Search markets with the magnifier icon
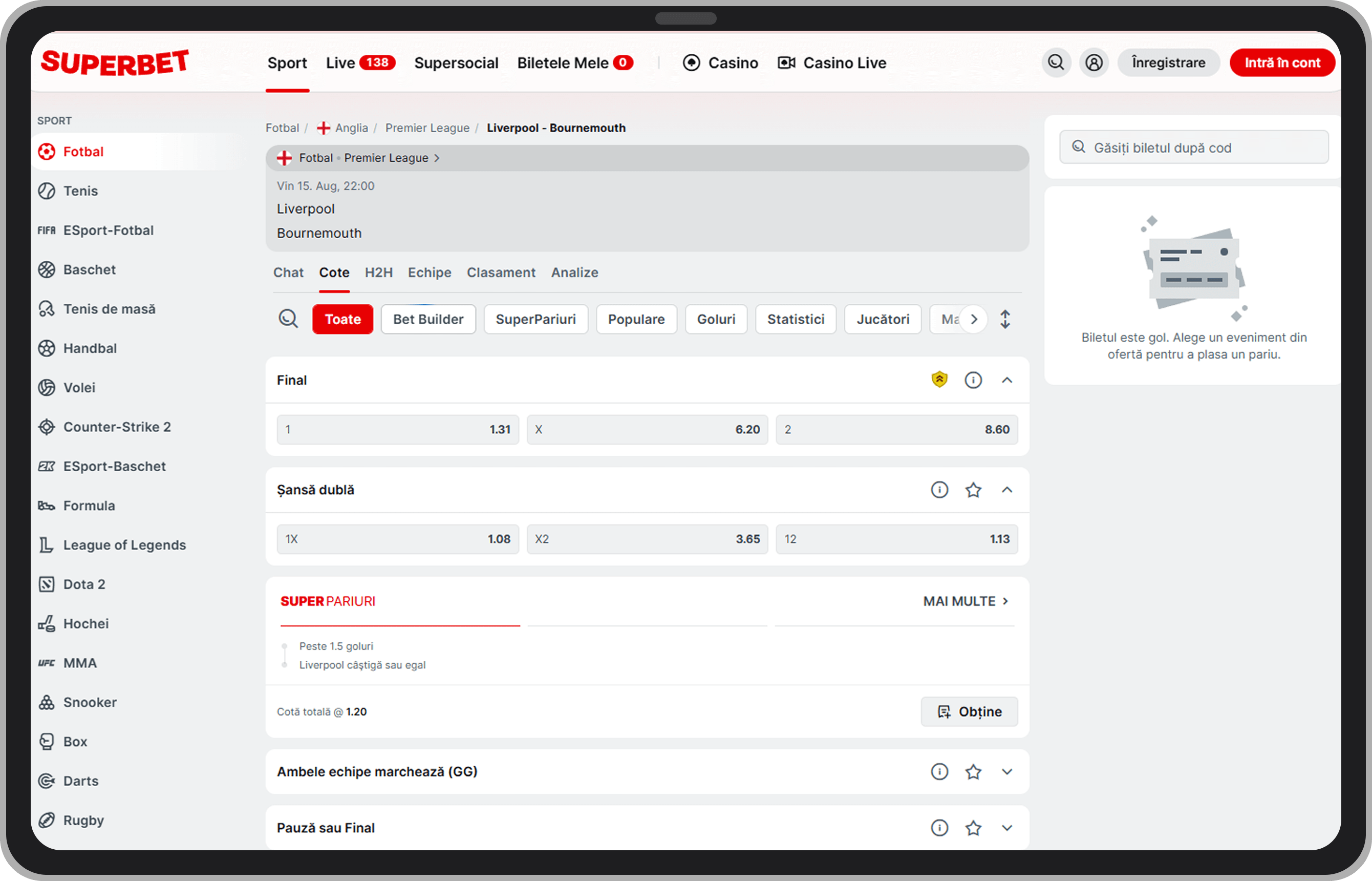1372x881 pixels. click(288, 319)
